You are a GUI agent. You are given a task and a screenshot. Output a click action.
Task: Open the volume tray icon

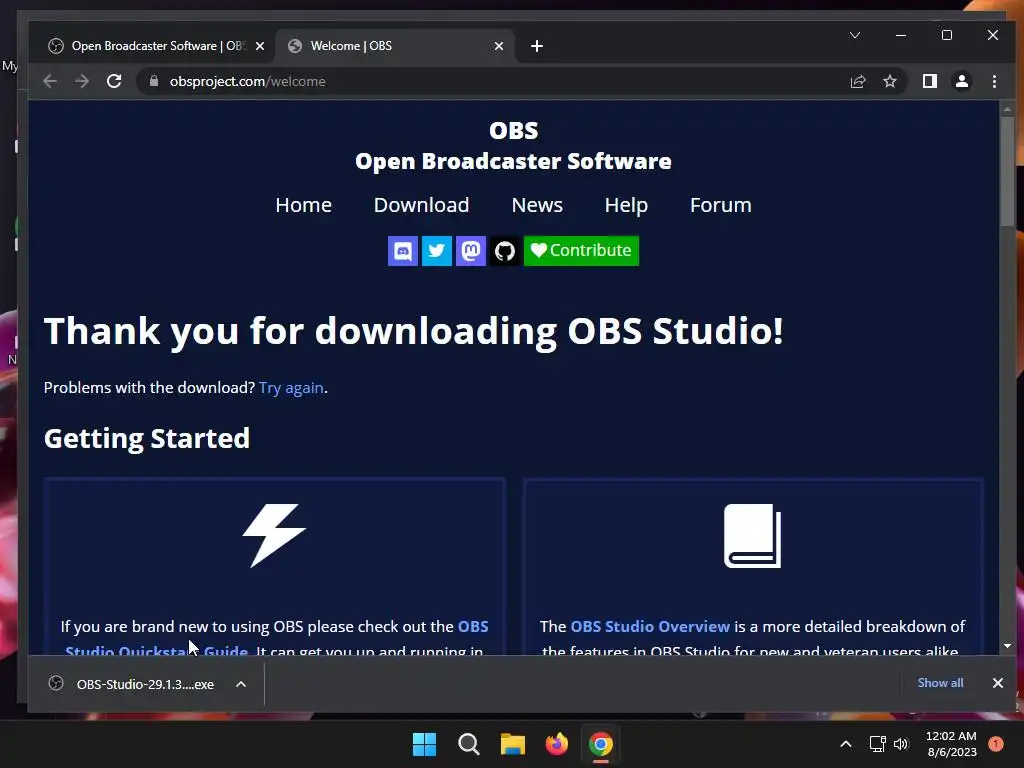[x=901, y=744]
